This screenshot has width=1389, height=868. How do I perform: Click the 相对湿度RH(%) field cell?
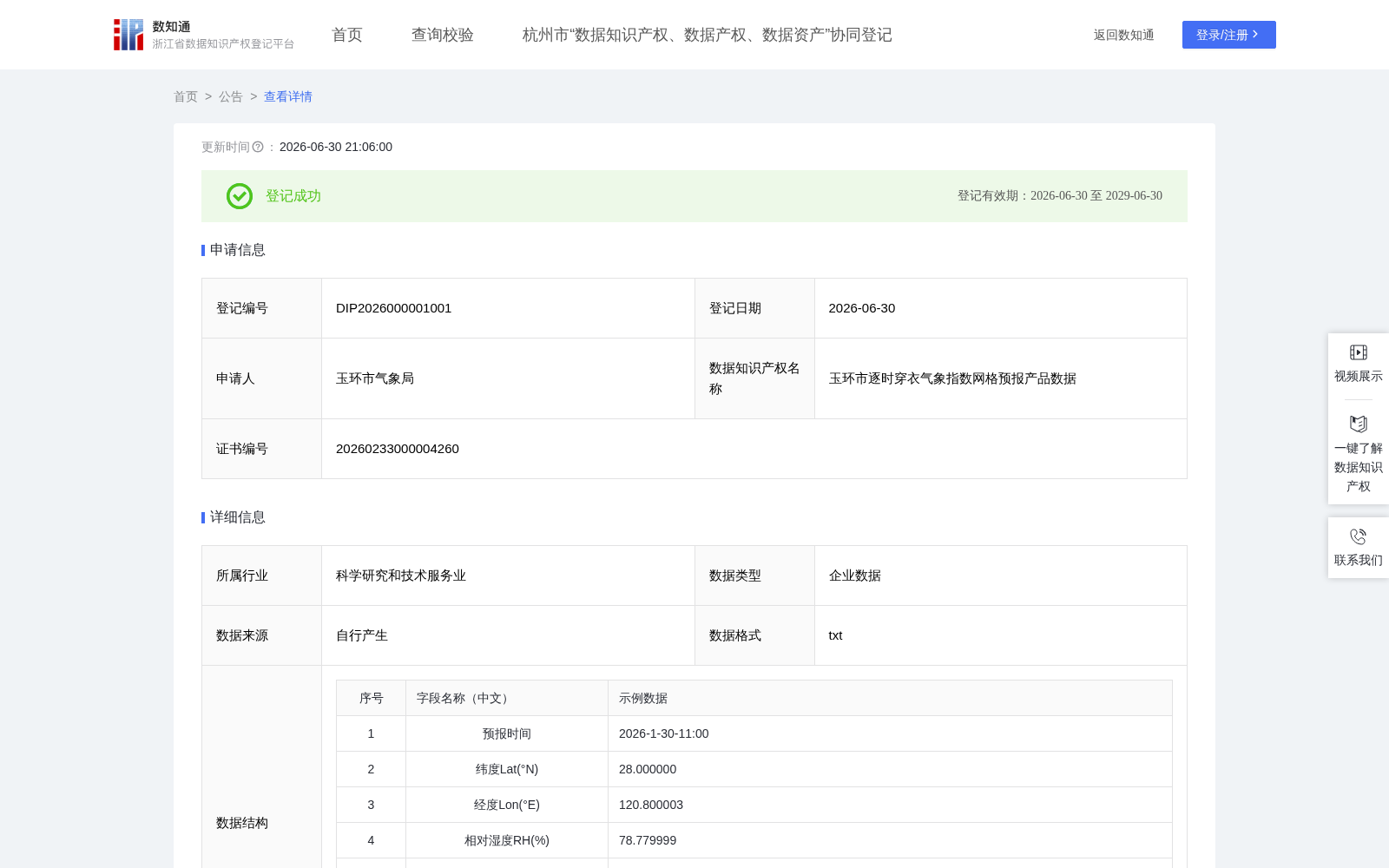(x=507, y=840)
